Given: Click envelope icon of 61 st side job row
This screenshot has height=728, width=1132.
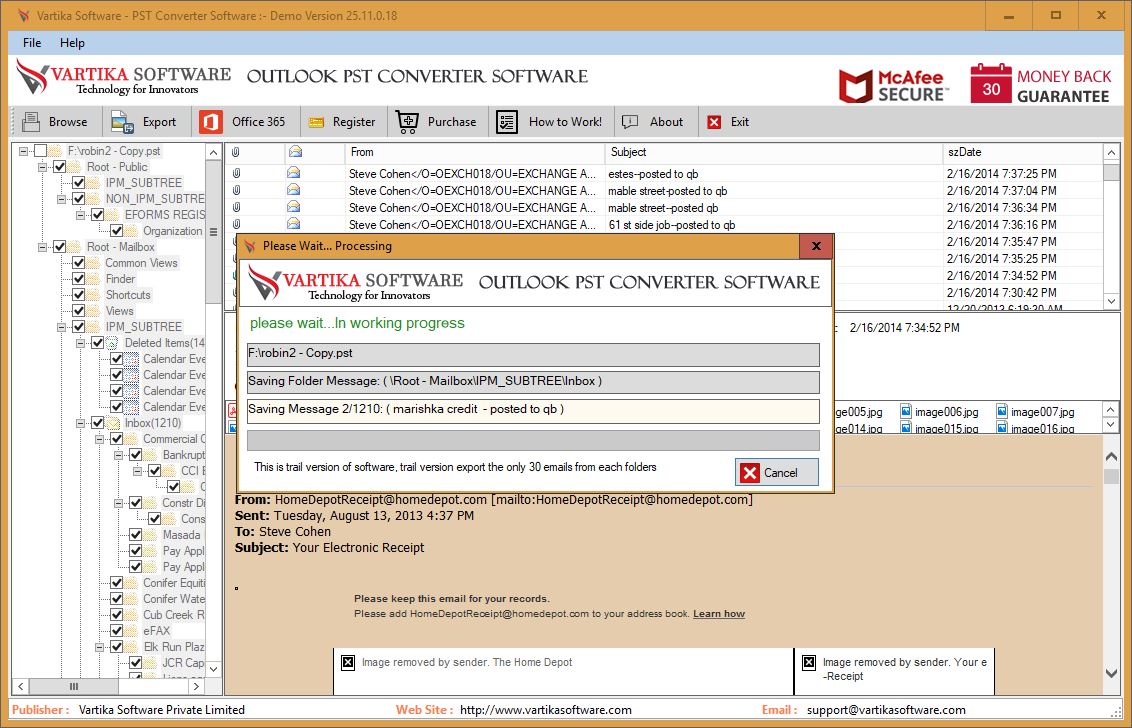Looking at the screenshot, I should pos(293,224).
